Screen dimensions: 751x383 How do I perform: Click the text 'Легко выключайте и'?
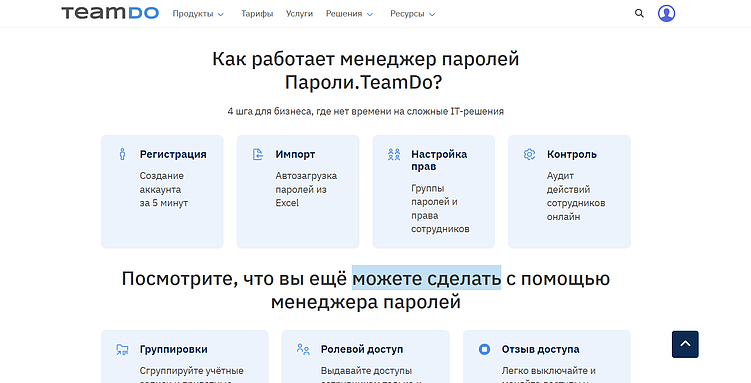[x=549, y=371]
